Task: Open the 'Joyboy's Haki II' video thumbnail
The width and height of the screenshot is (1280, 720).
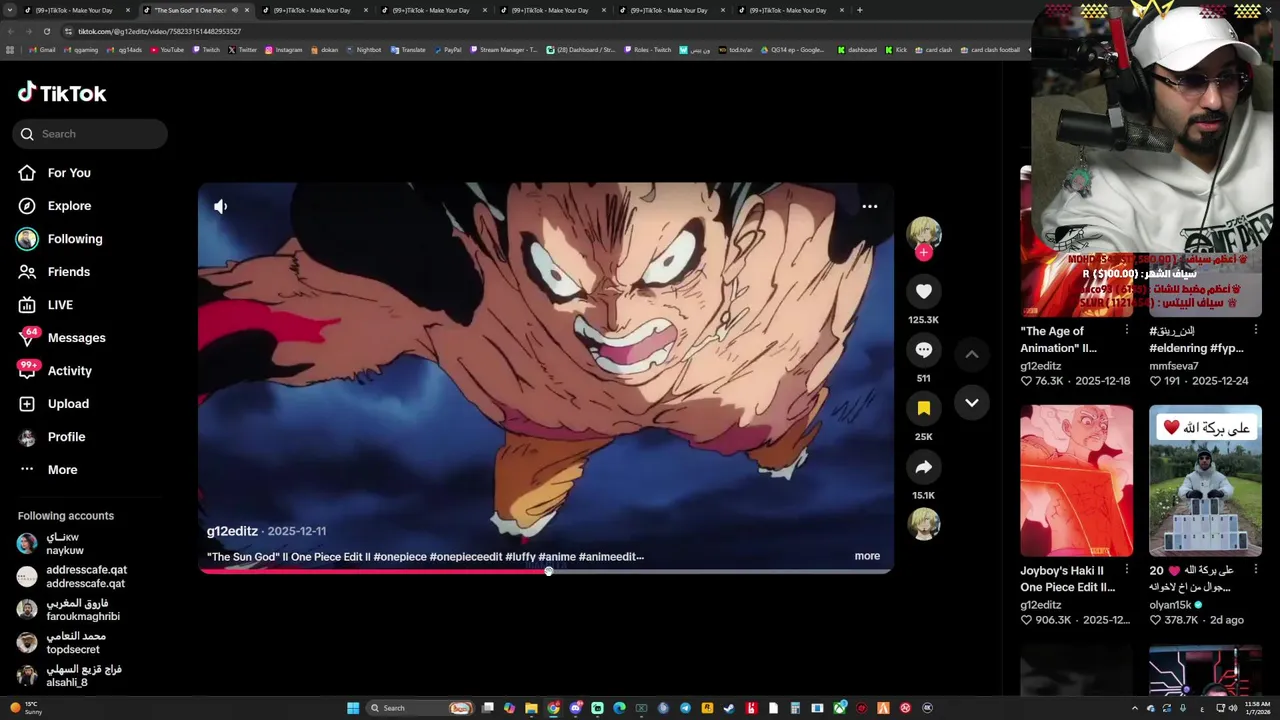Action: 1077,480
